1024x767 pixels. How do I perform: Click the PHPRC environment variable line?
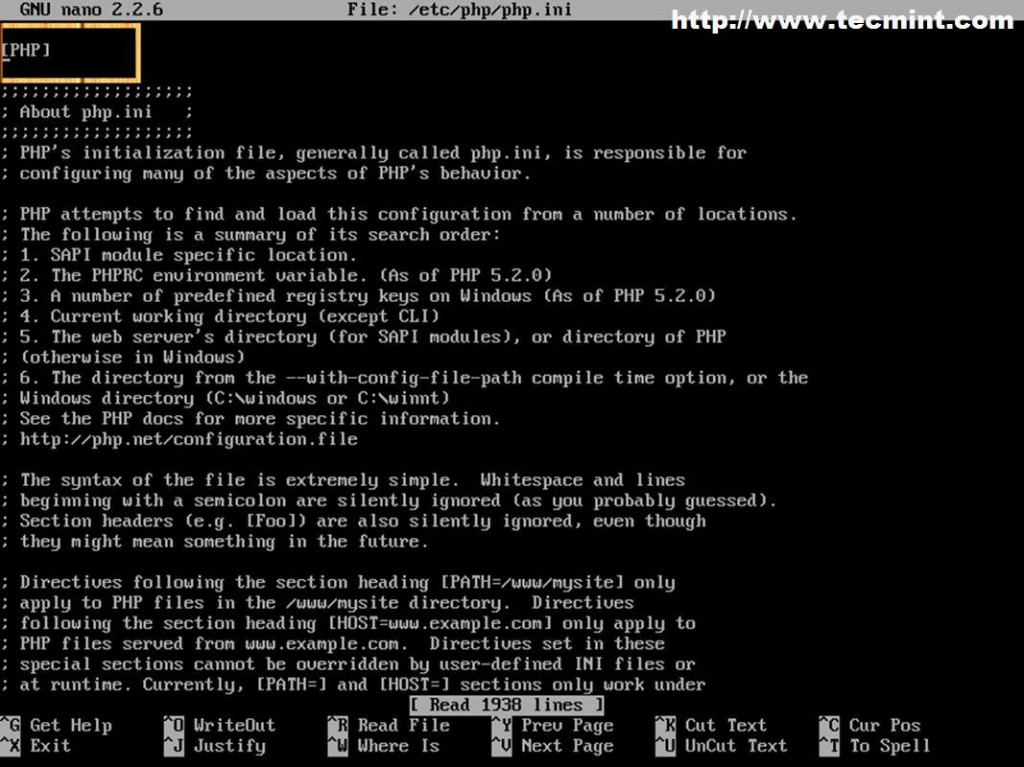point(280,275)
